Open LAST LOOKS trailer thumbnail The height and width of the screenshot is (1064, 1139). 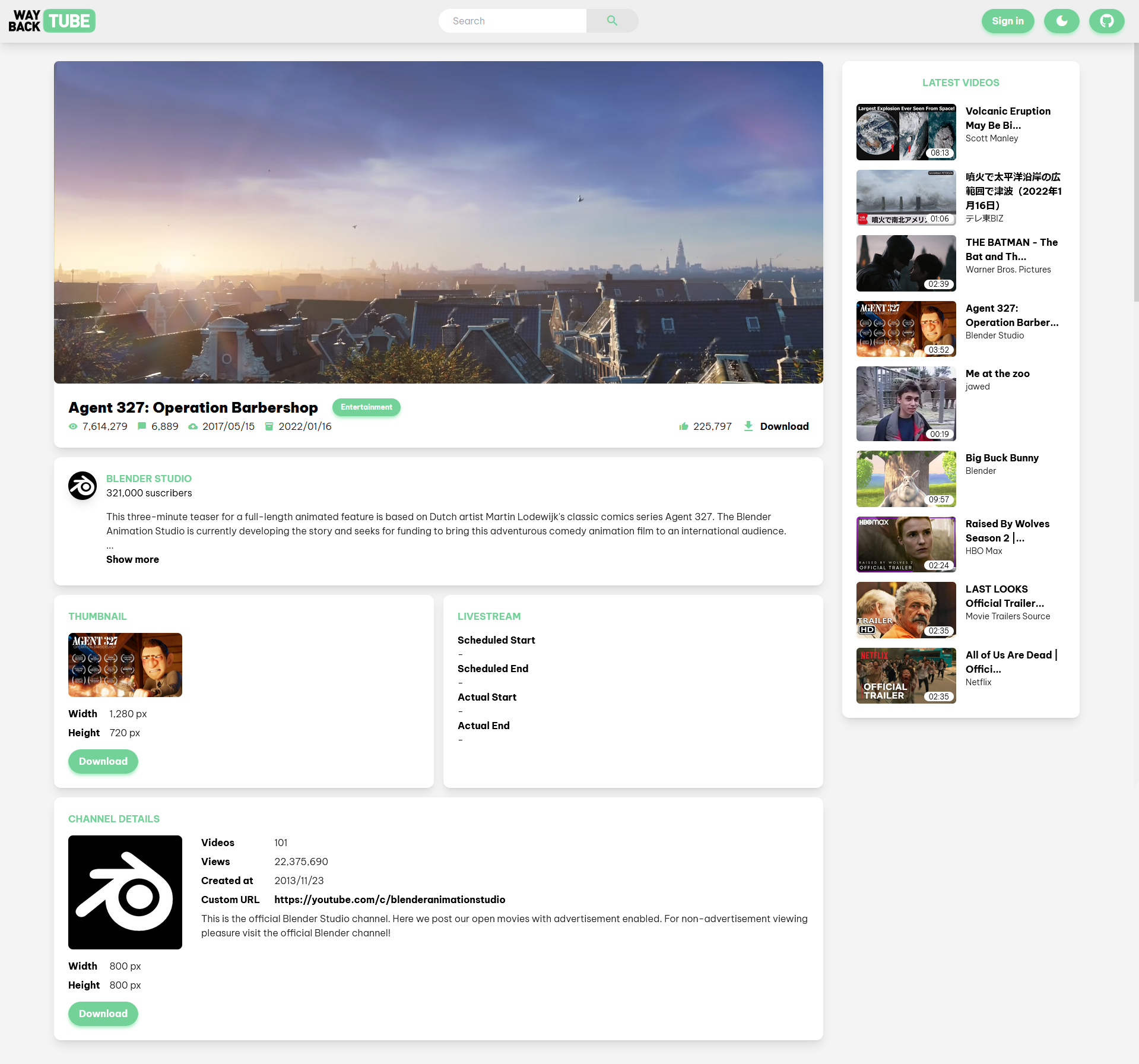(906, 610)
